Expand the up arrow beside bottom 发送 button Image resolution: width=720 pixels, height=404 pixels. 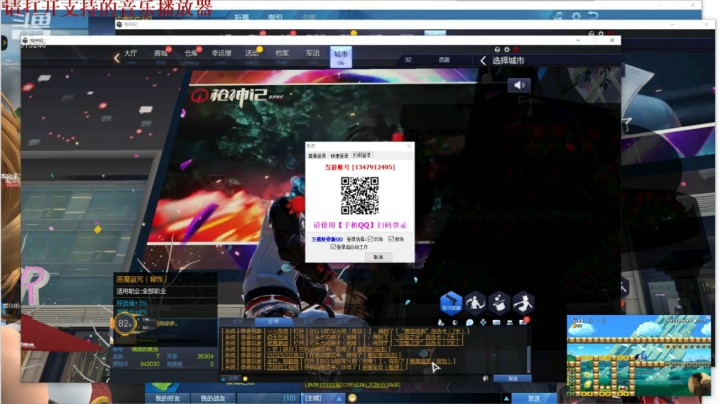506,398
